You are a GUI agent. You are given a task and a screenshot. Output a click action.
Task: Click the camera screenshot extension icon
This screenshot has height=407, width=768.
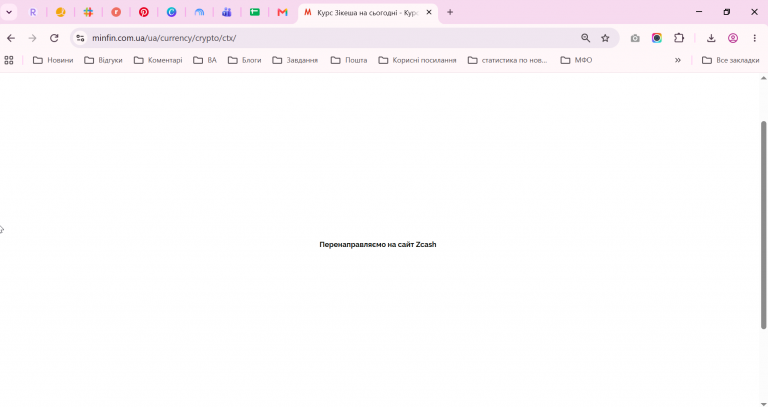point(635,38)
